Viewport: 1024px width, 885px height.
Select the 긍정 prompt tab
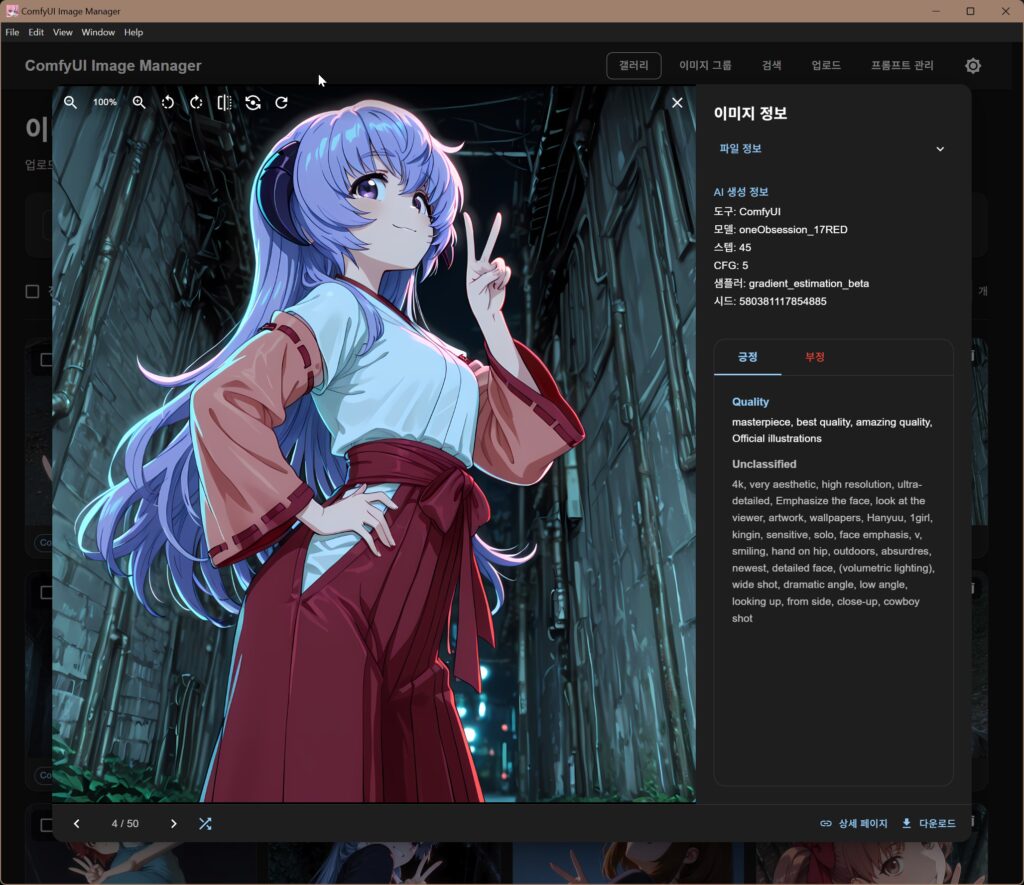[x=747, y=357]
